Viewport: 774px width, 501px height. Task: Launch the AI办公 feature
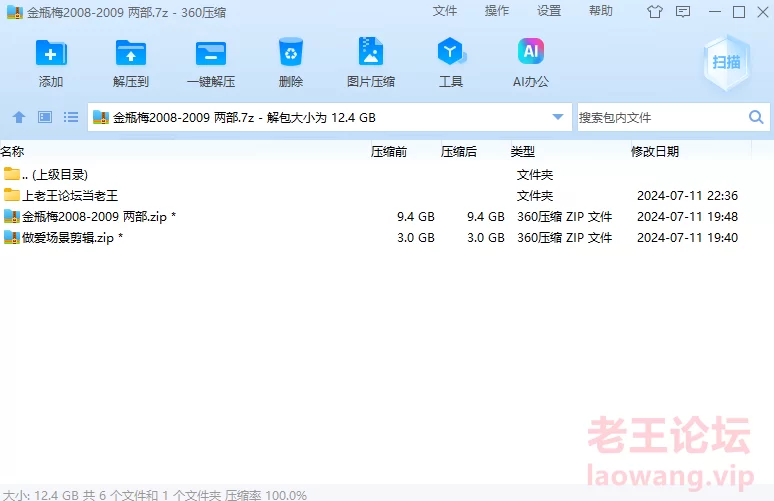click(531, 51)
